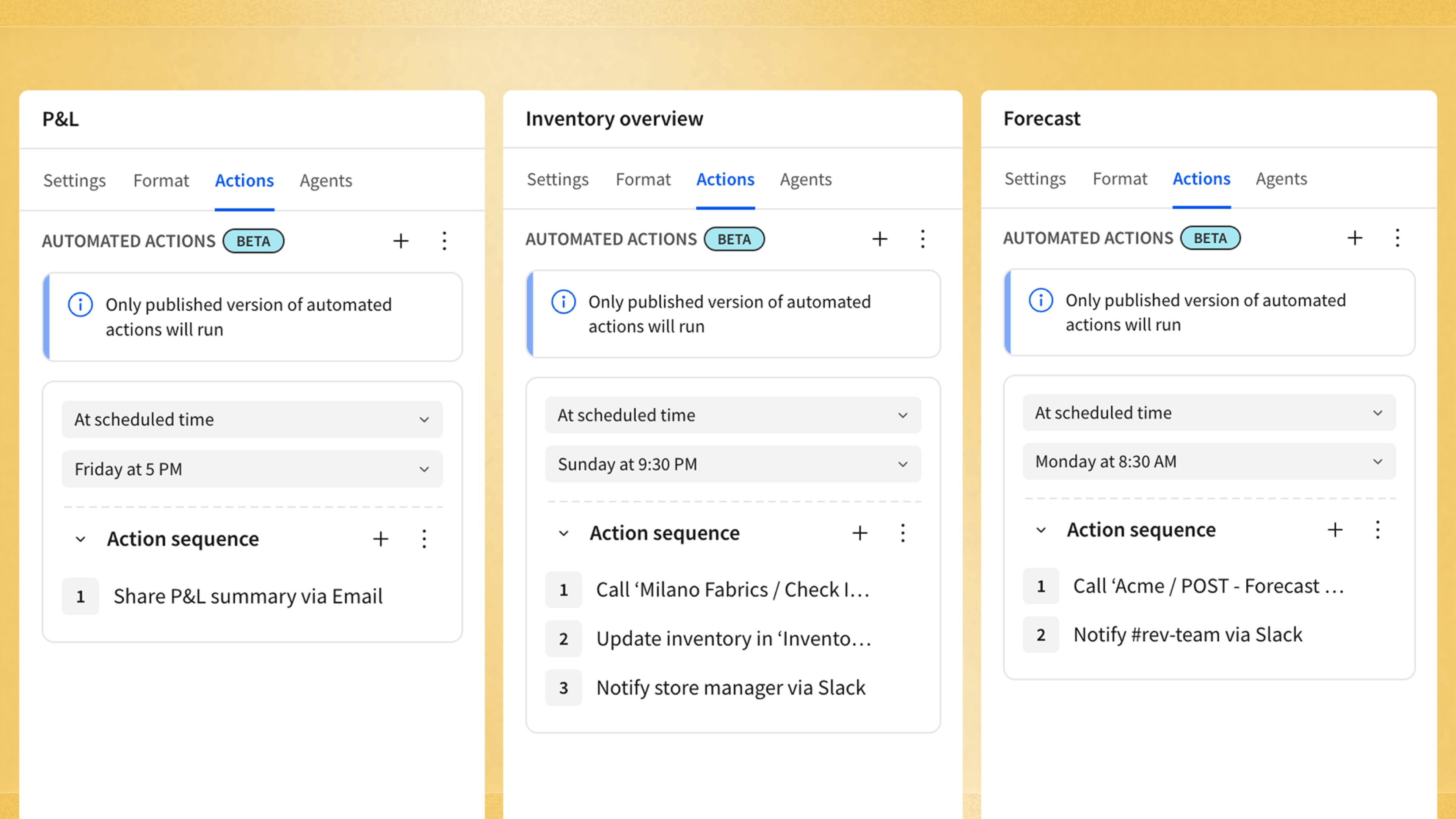Viewport: 1456px width, 819px height.
Task: Open P&L action sequence more options
Action: click(x=424, y=539)
